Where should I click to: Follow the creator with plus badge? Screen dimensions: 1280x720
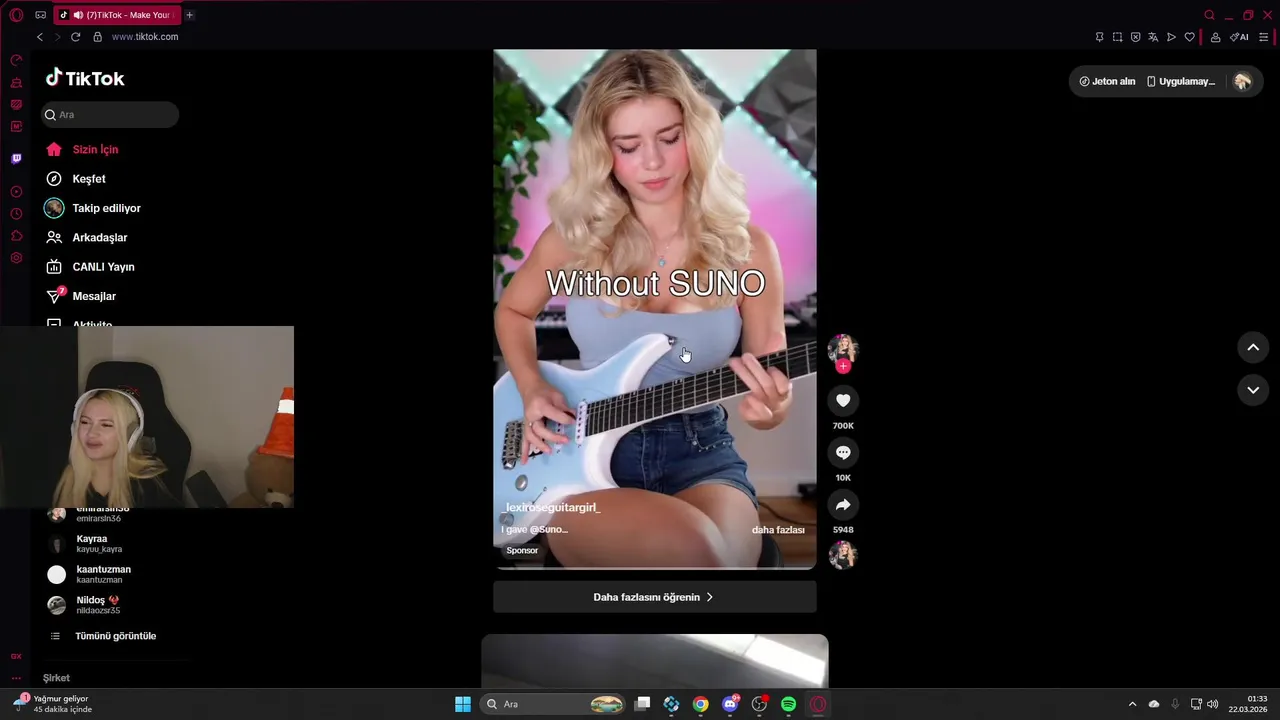click(x=843, y=367)
